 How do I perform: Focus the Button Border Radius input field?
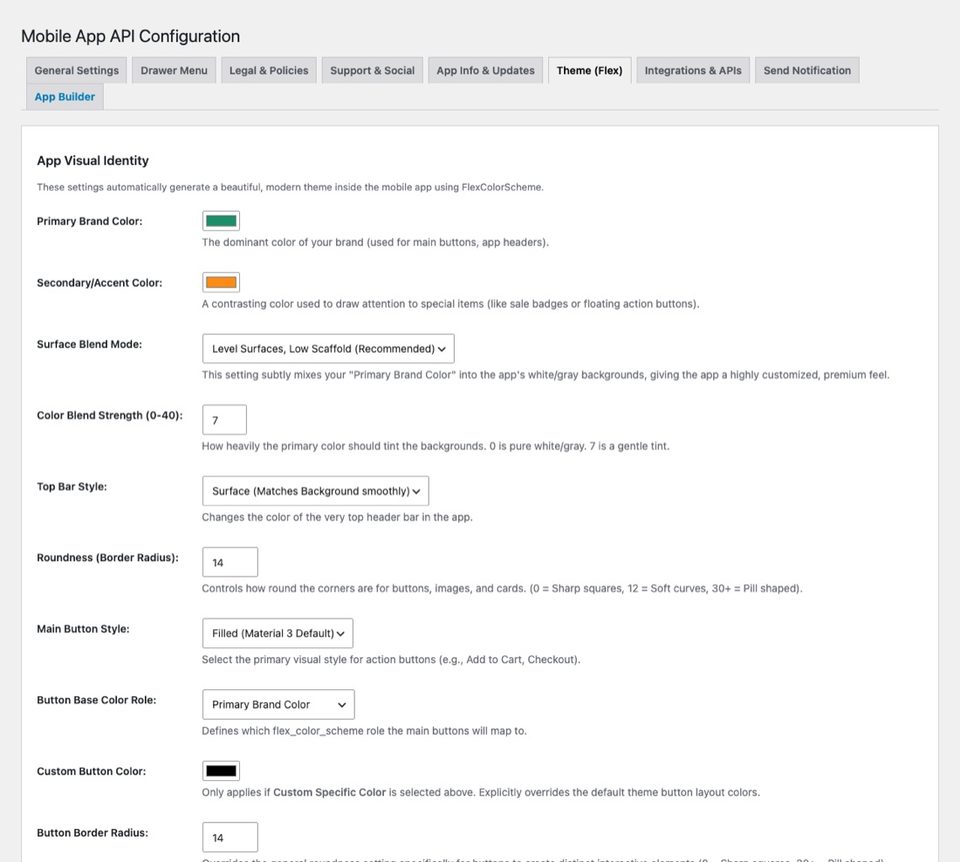click(230, 837)
